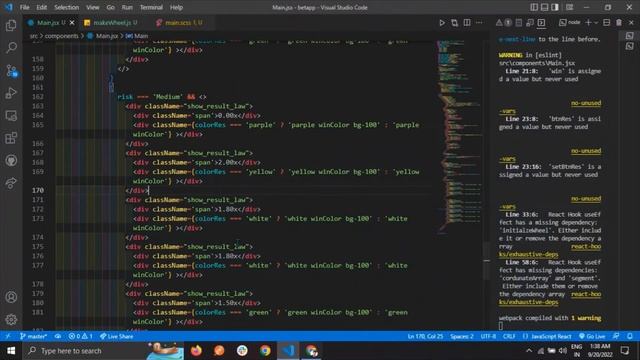Click the remote window indicator in status bar

[8, 336]
